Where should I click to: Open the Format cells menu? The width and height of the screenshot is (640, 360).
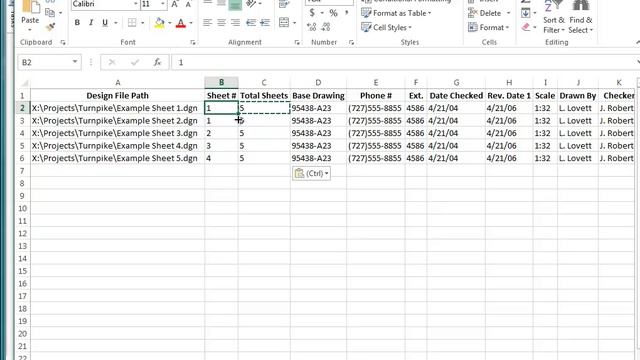click(489, 27)
